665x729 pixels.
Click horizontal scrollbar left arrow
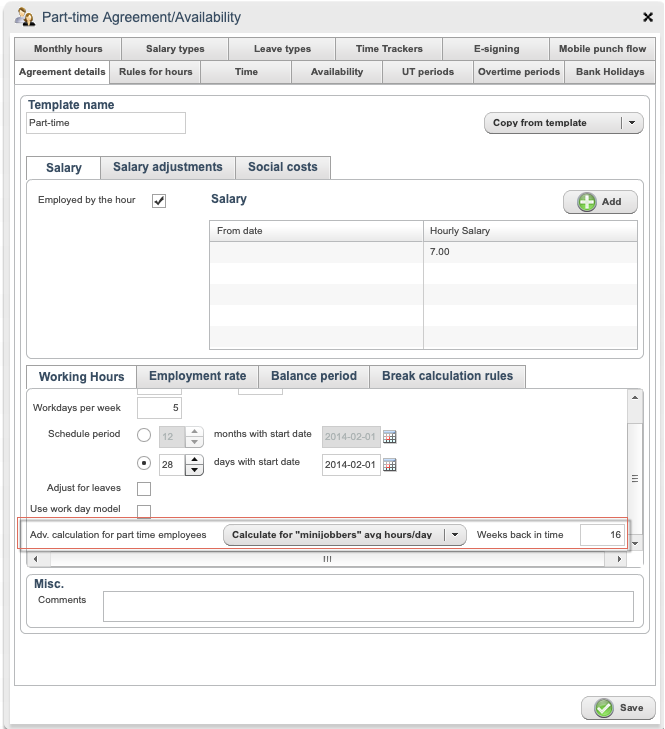tap(36, 559)
